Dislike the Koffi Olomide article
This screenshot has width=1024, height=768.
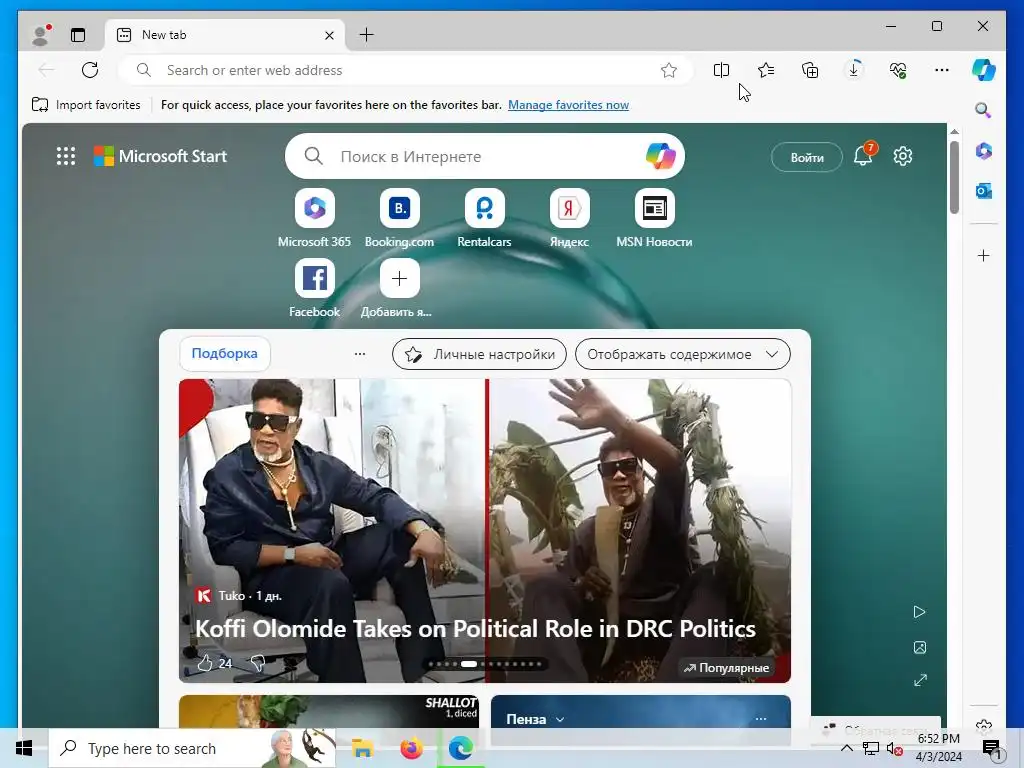click(258, 663)
